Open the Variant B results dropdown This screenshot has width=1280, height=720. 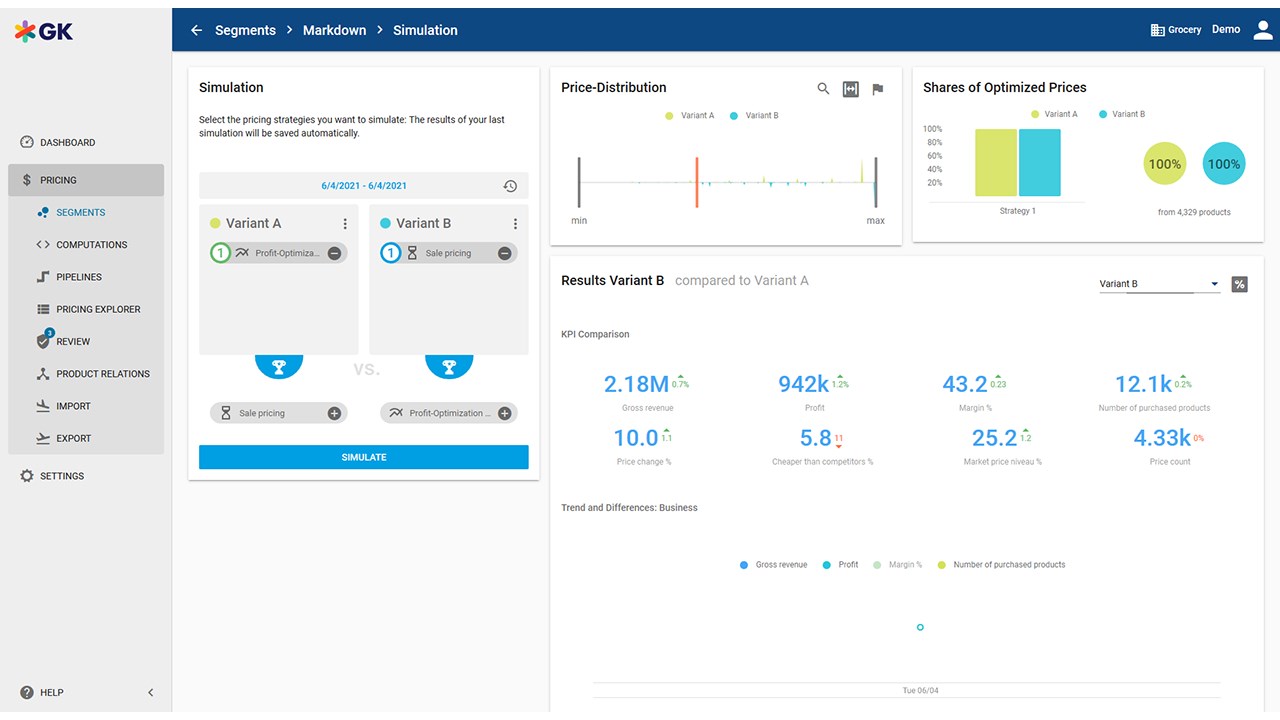(1159, 284)
